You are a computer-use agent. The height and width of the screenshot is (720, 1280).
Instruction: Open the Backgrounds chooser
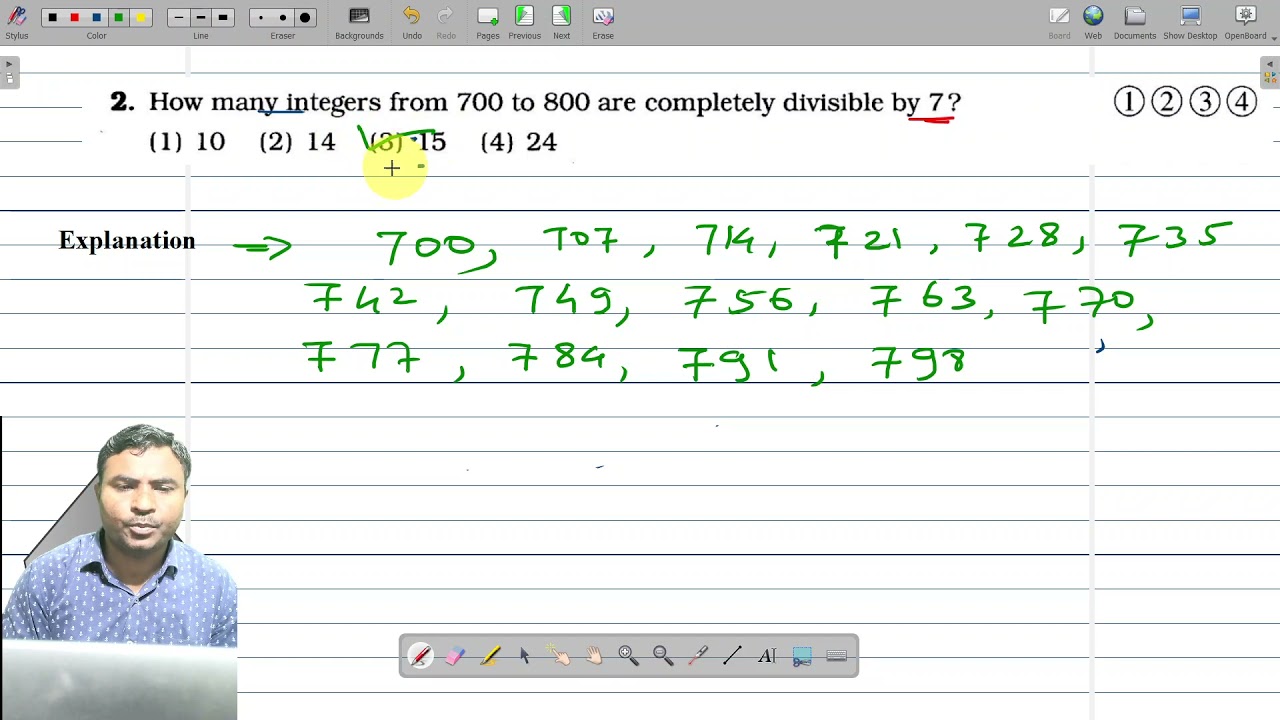click(359, 22)
